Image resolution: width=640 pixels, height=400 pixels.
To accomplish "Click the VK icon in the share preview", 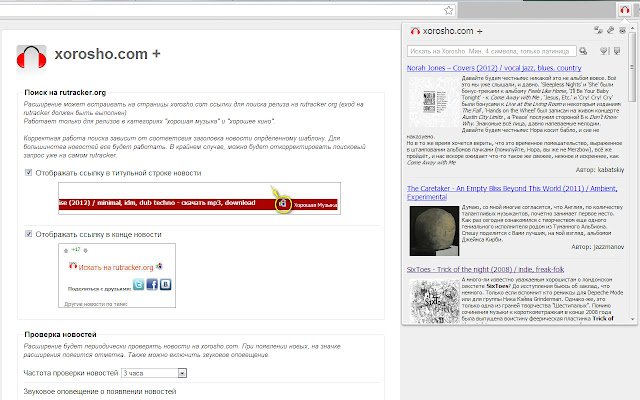I will (x=165, y=284).
